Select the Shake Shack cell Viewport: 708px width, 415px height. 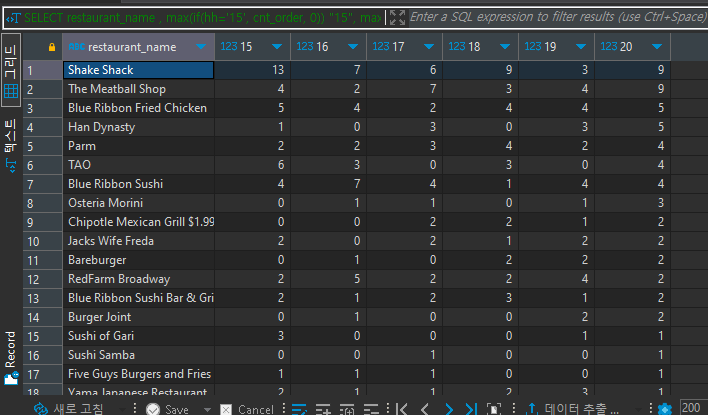[138, 70]
